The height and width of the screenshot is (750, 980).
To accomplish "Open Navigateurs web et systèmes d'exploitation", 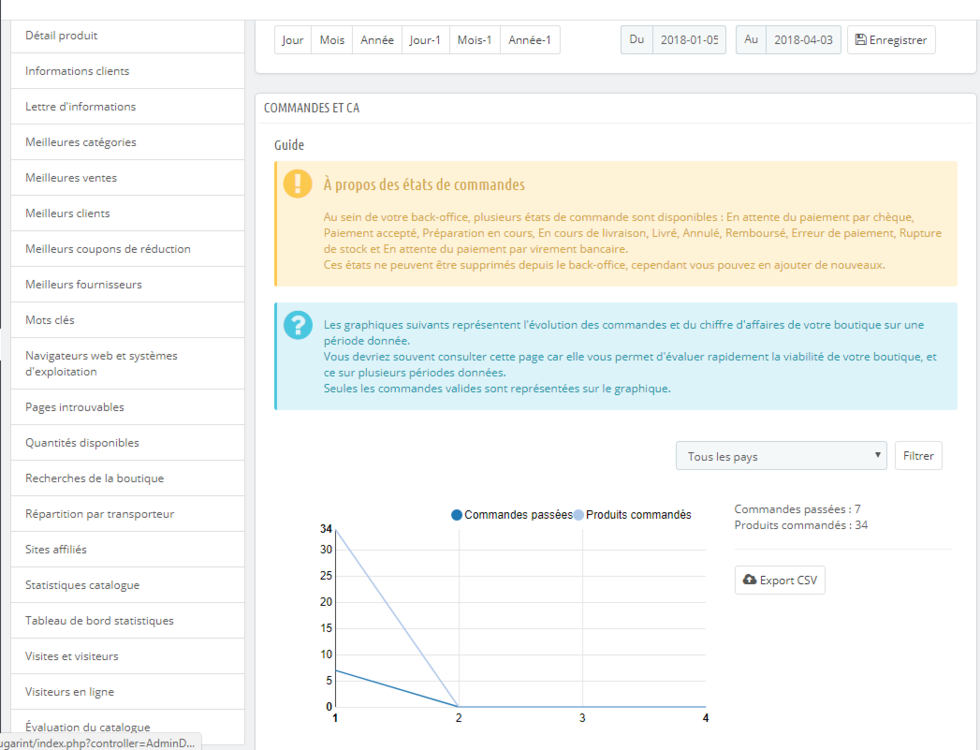I will 128,364.
